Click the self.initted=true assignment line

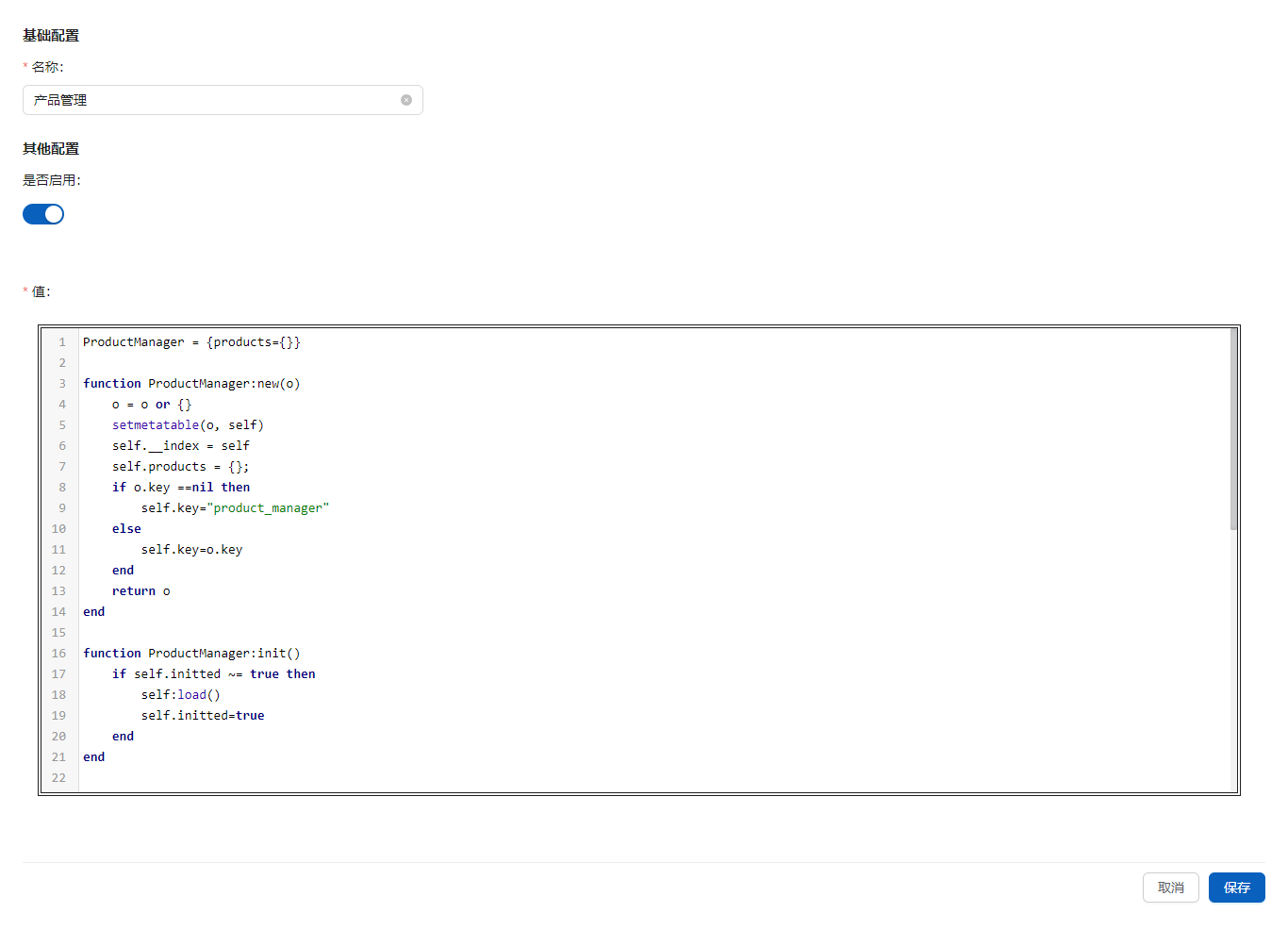203,716
